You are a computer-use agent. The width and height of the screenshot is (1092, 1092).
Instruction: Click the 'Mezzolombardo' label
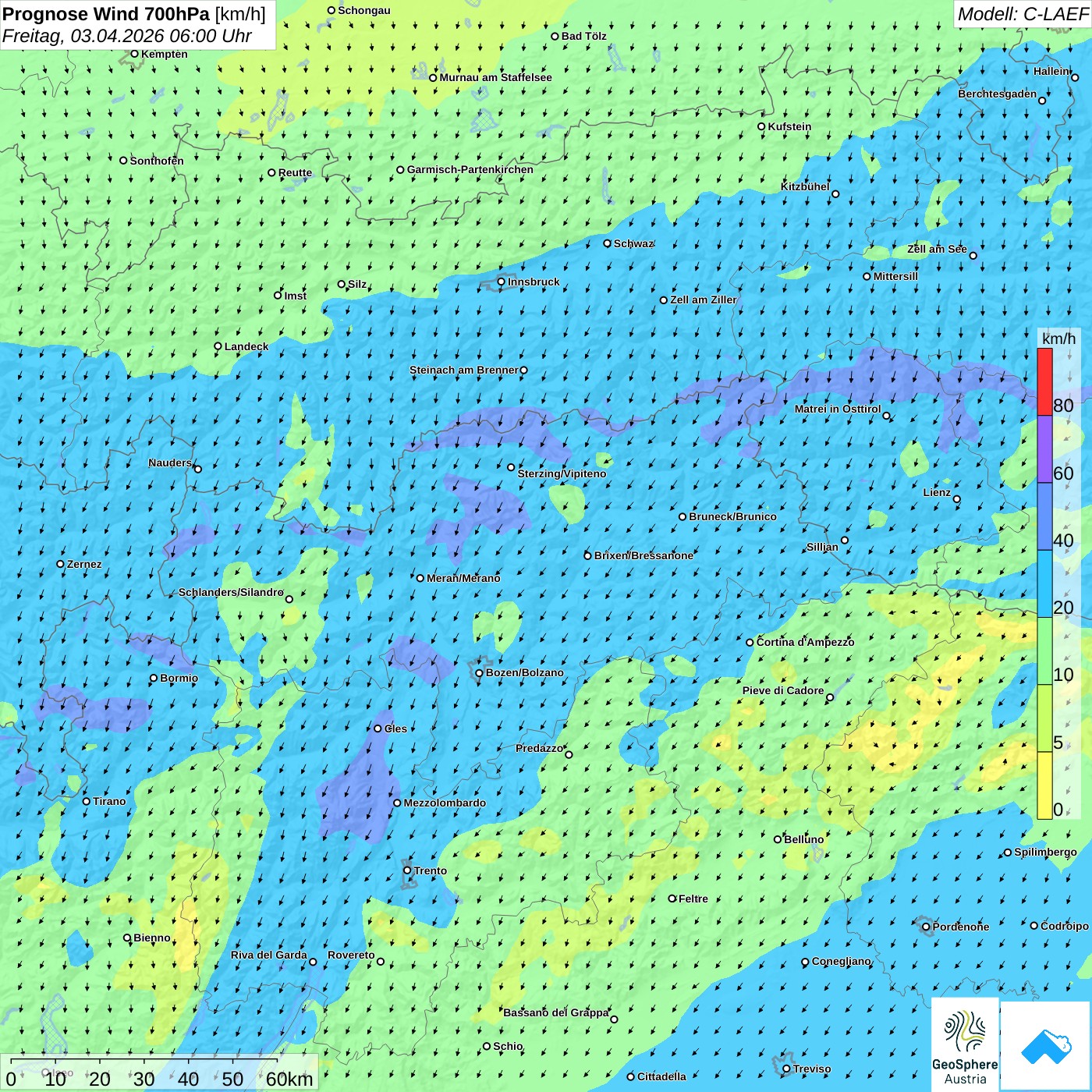pos(445,803)
